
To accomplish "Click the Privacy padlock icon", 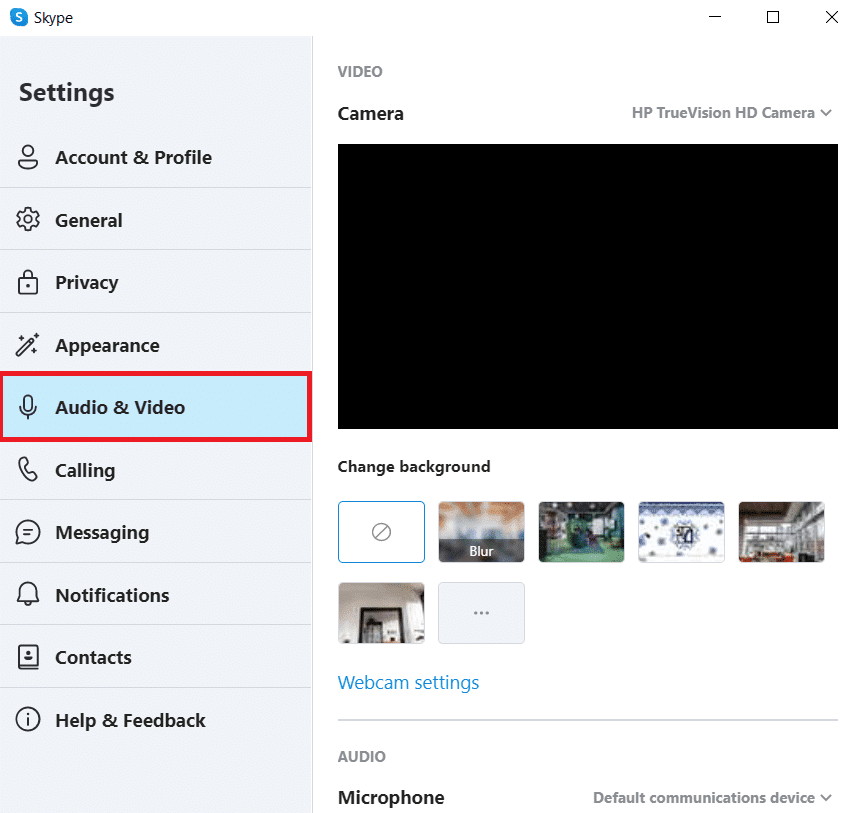I will coord(28,282).
